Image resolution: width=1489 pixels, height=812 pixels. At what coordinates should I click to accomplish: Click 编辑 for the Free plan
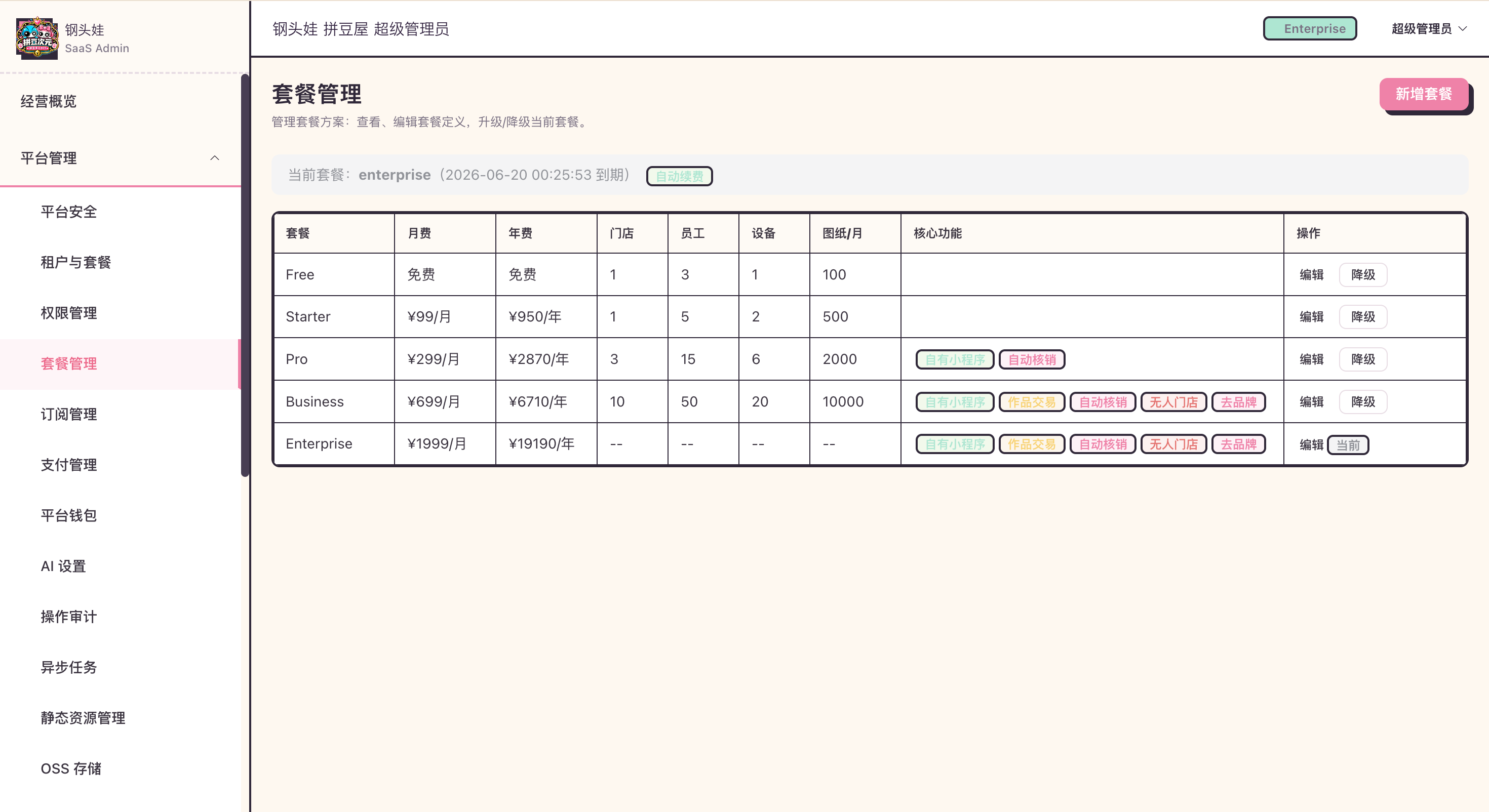tap(1311, 274)
